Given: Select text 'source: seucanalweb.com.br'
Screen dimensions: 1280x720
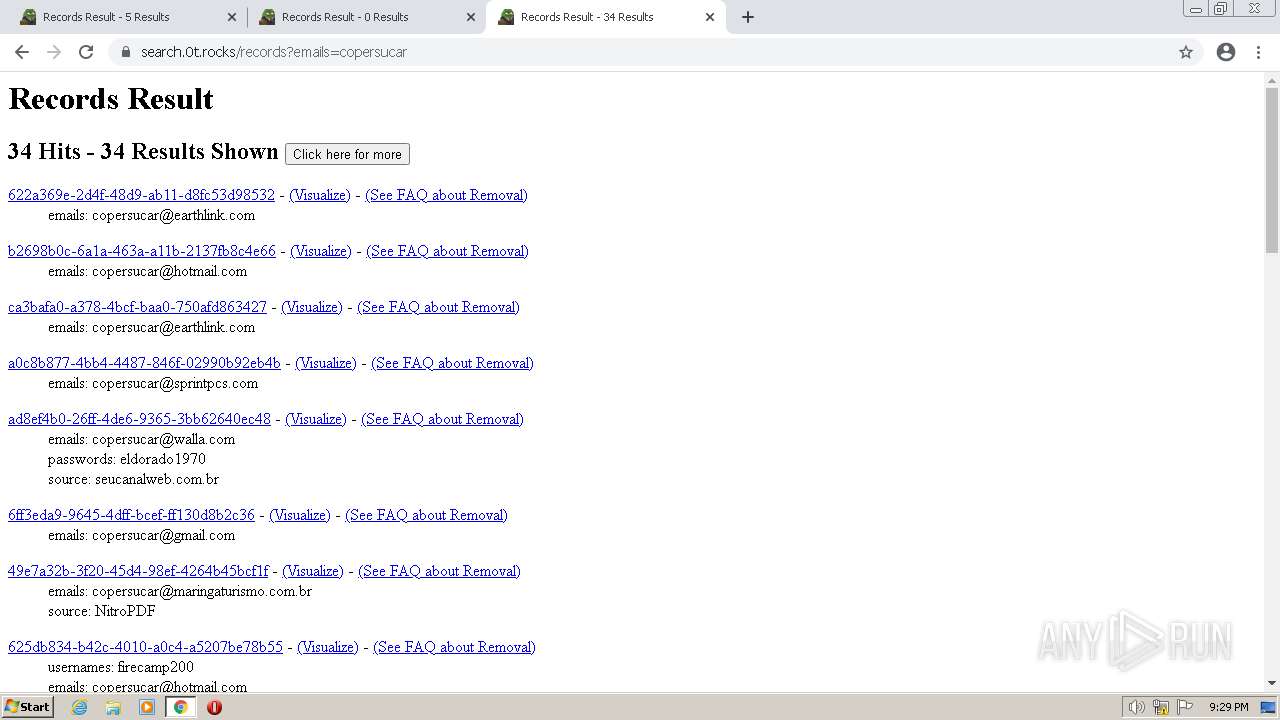Looking at the screenshot, I should point(133,479).
